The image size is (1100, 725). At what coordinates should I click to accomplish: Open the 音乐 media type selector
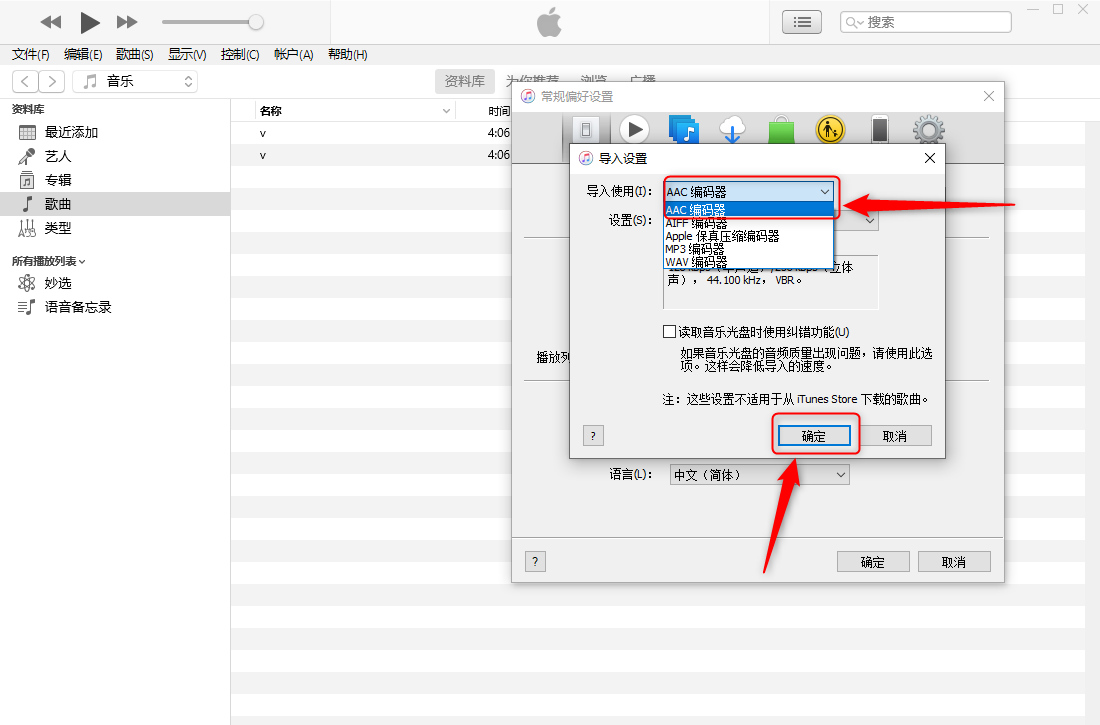pos(135,81)
